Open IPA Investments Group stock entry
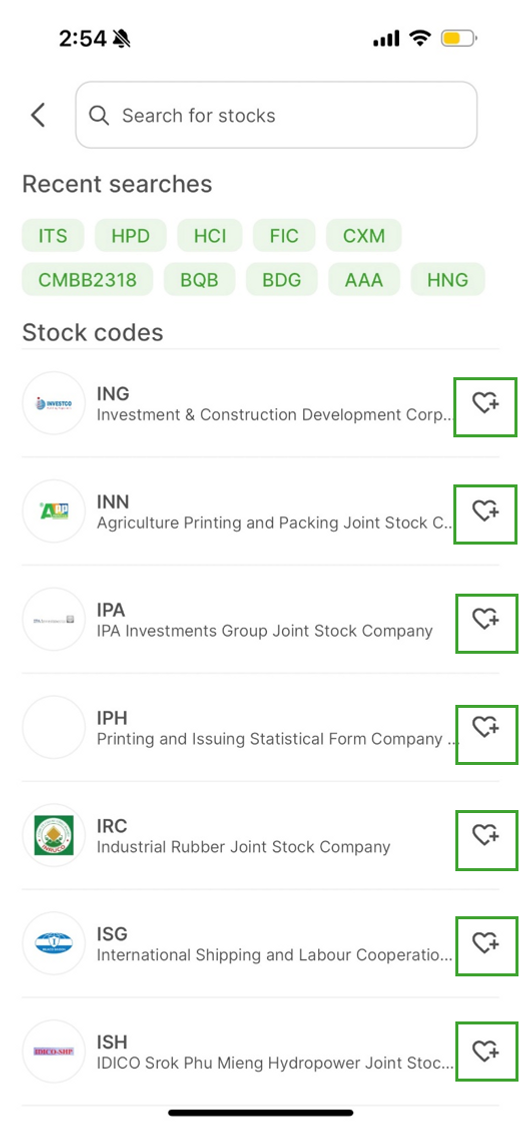 (x=237, y=620)
